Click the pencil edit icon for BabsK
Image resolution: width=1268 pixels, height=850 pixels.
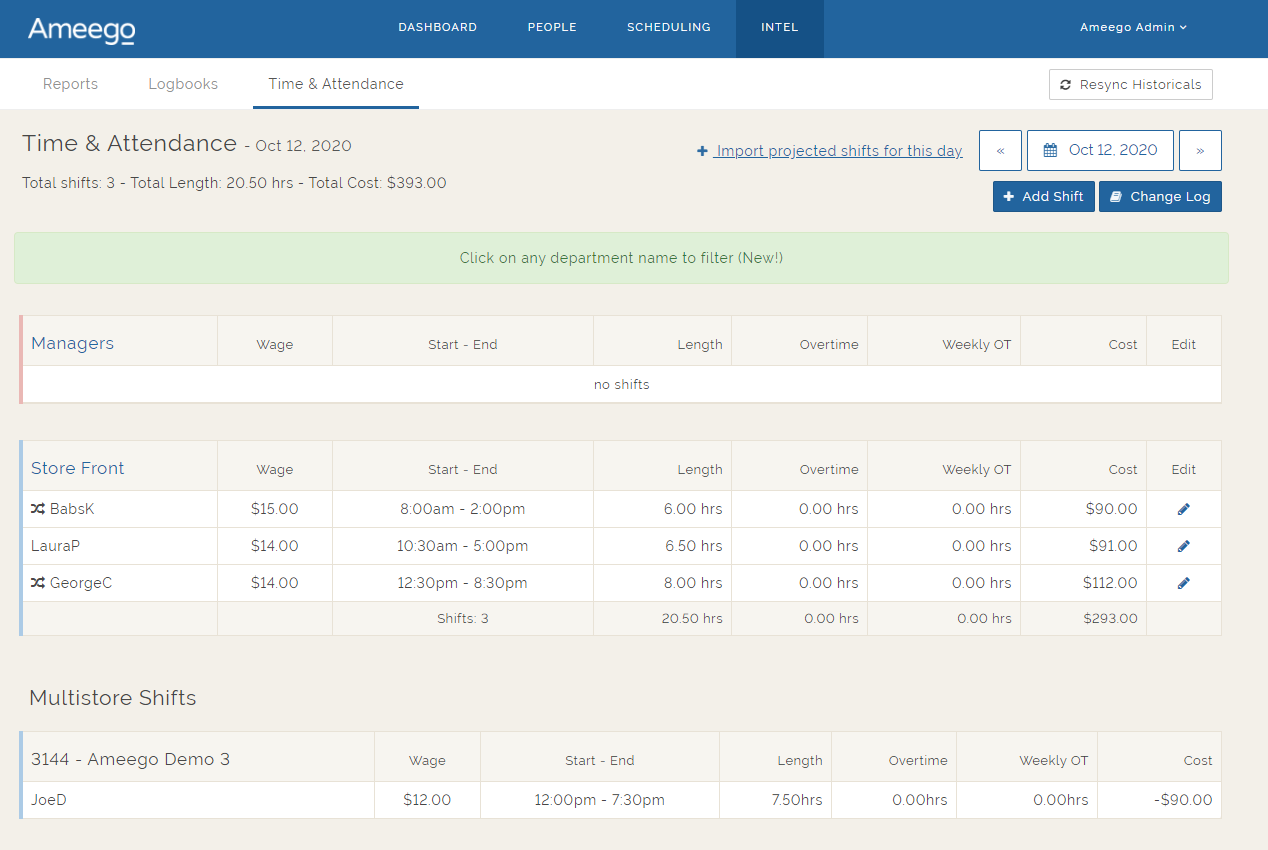tap(1184, 509)
